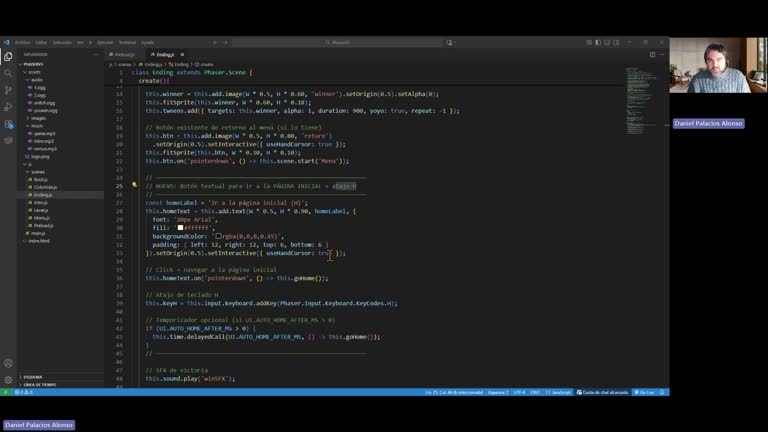768x432 pixels.
Task: Collapse the music folder
Action: pyautogui.click(x=37, y=126)
